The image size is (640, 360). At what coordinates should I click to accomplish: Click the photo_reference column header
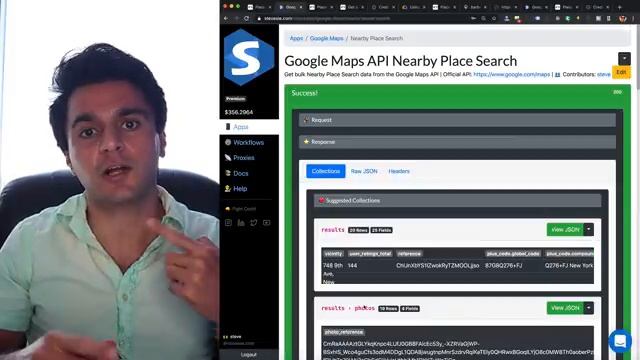pyautogui.click(x=344, y=332)
